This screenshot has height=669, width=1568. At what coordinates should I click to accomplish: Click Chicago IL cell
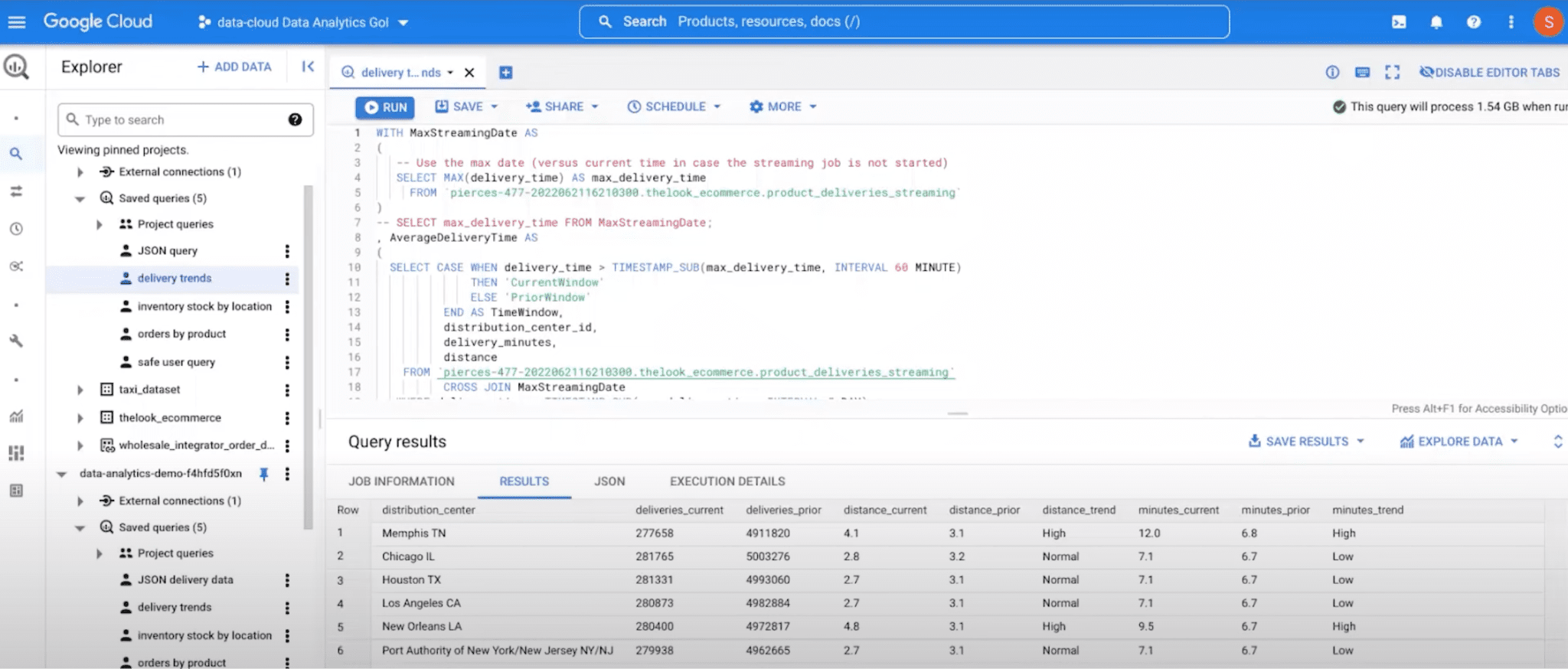coord(408,557)
